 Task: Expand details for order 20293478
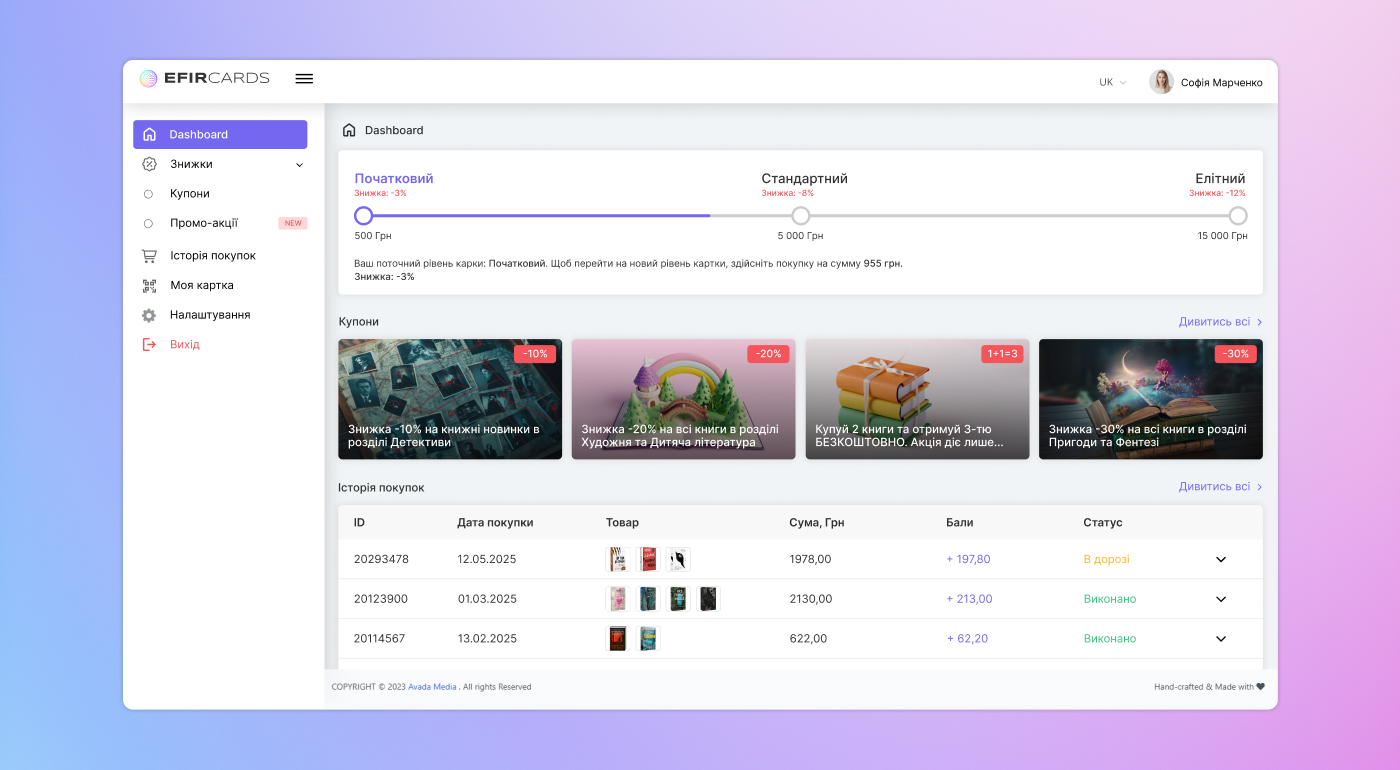coord(1221,559)
